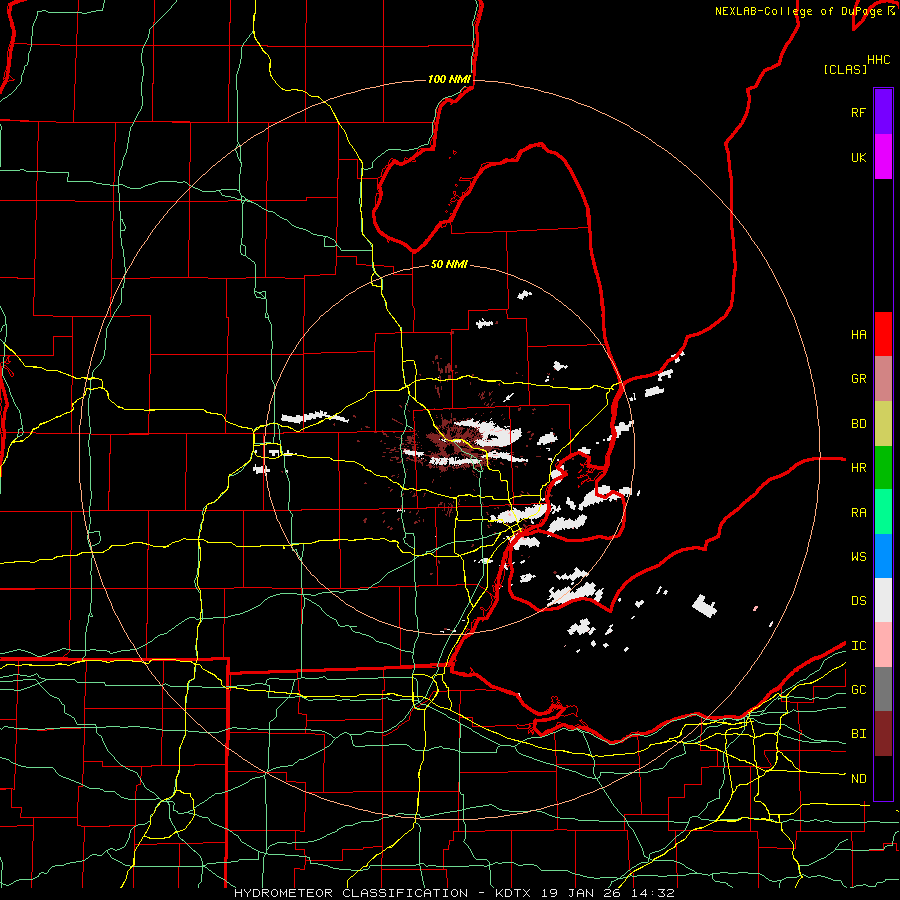The width and height of the screenshot is (900, 900).
Task: Click the DS white legend swatch
Action: pos(883,600)
